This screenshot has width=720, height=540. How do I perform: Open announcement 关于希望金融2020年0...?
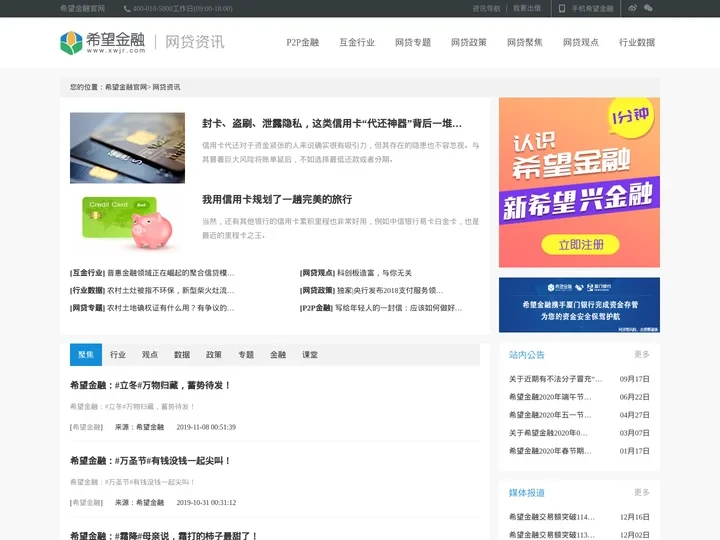pyautogui.click(x=548, y=433)
